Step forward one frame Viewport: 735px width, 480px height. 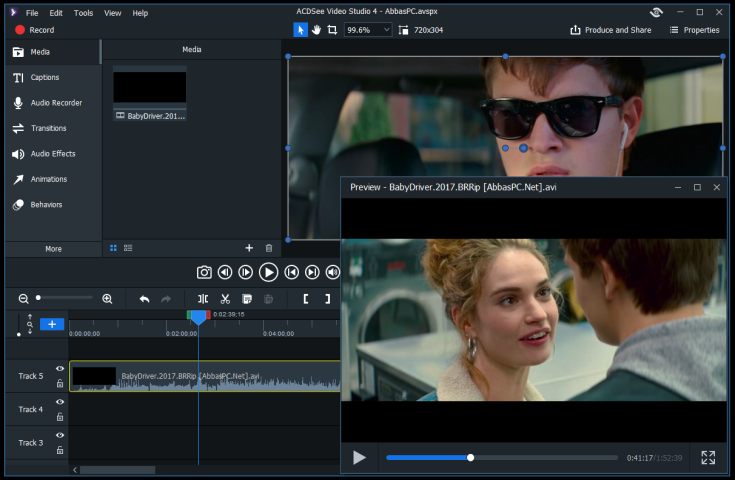[246, 272]
